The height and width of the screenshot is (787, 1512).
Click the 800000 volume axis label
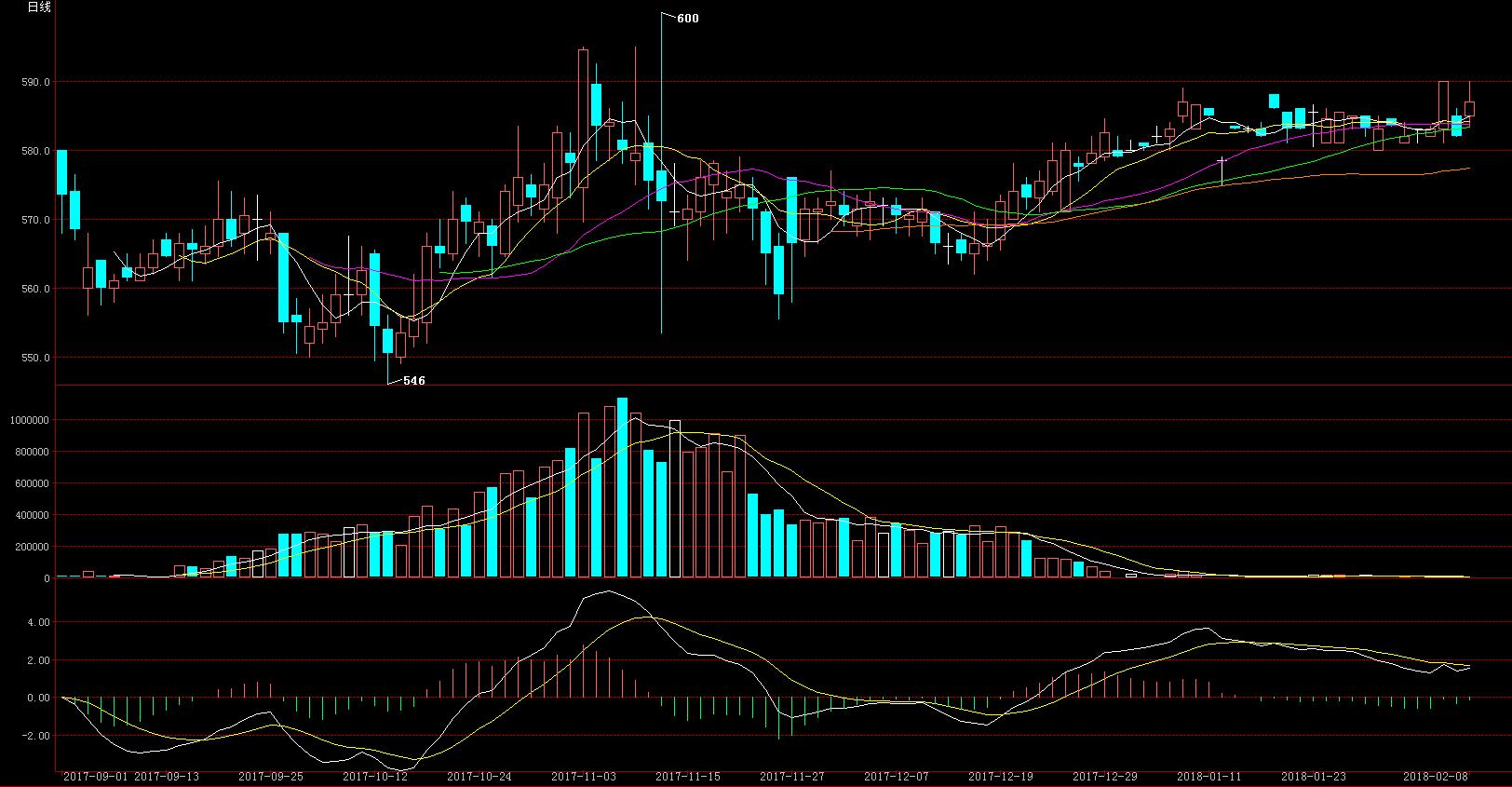pyautogui.click(x=33, y=452)
